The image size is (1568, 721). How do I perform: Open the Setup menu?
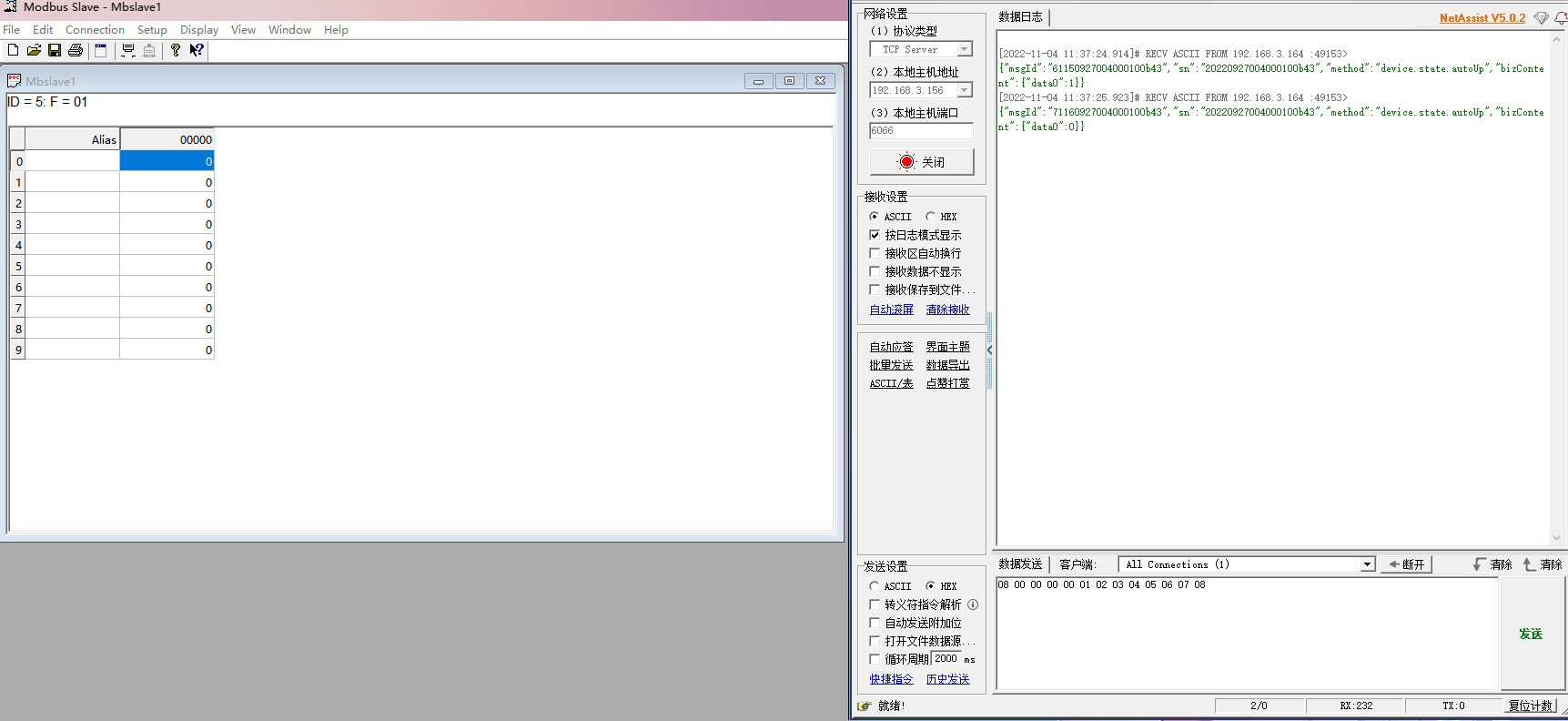[x=152, y=30]
